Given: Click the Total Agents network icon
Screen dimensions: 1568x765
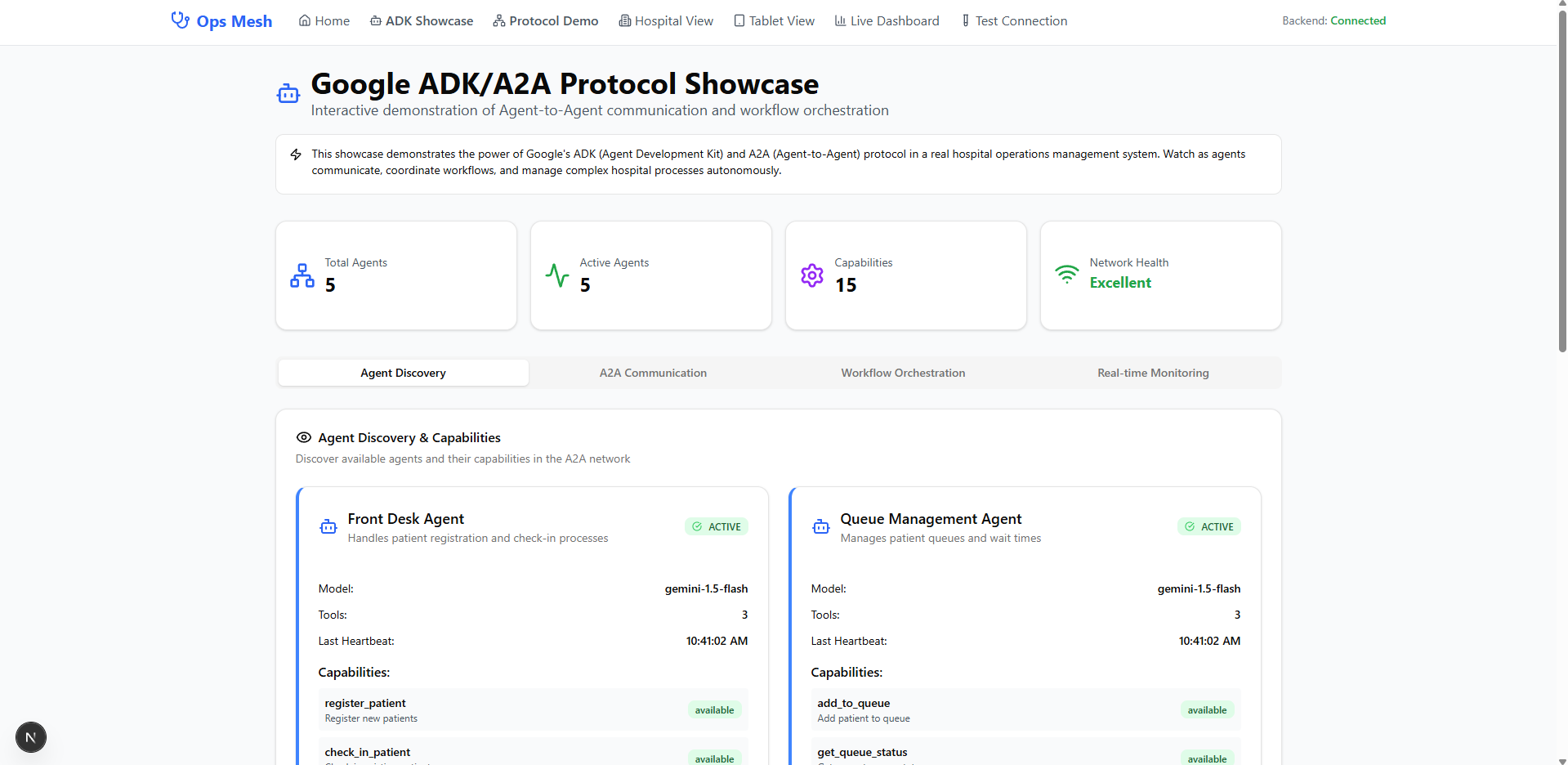Looking at the screenshot, I should pyautogui.click(x=302, y=275).
